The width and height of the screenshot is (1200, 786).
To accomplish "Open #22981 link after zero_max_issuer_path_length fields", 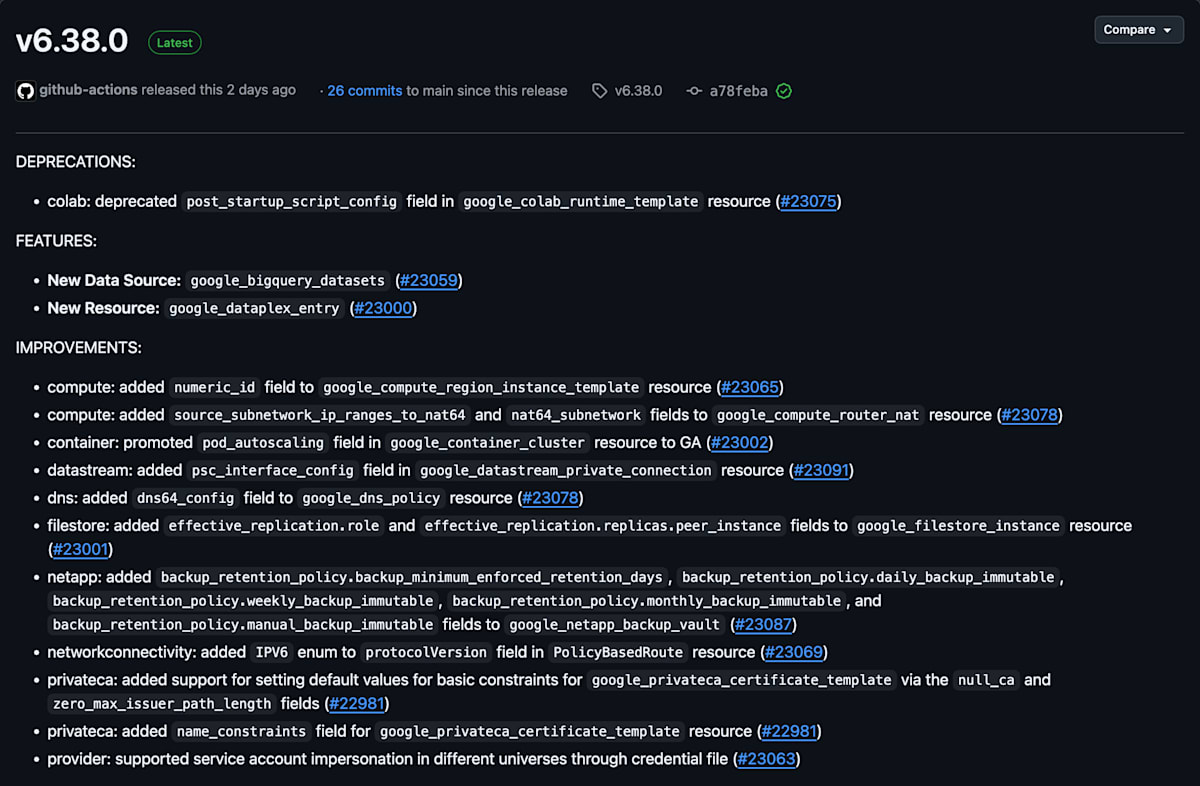I will (x=358, y=704).
